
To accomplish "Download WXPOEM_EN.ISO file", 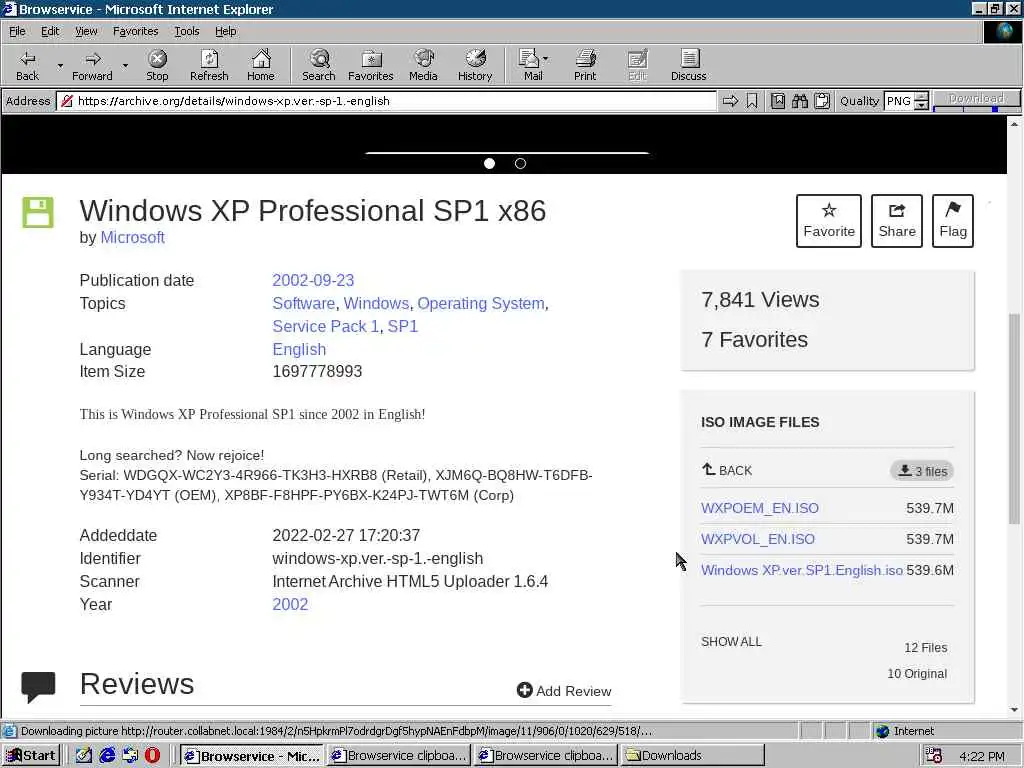I will click(x=760, y=507).
